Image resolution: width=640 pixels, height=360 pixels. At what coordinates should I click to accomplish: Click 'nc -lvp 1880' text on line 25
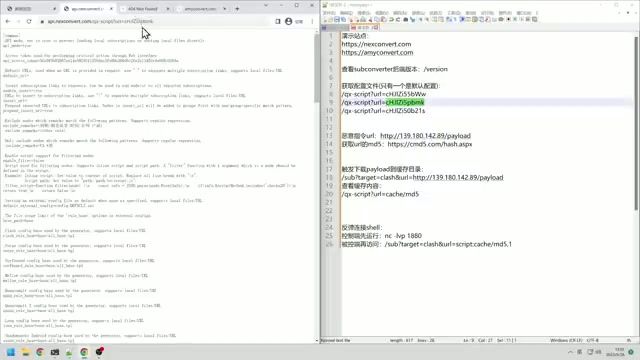[x=403, y=236]
